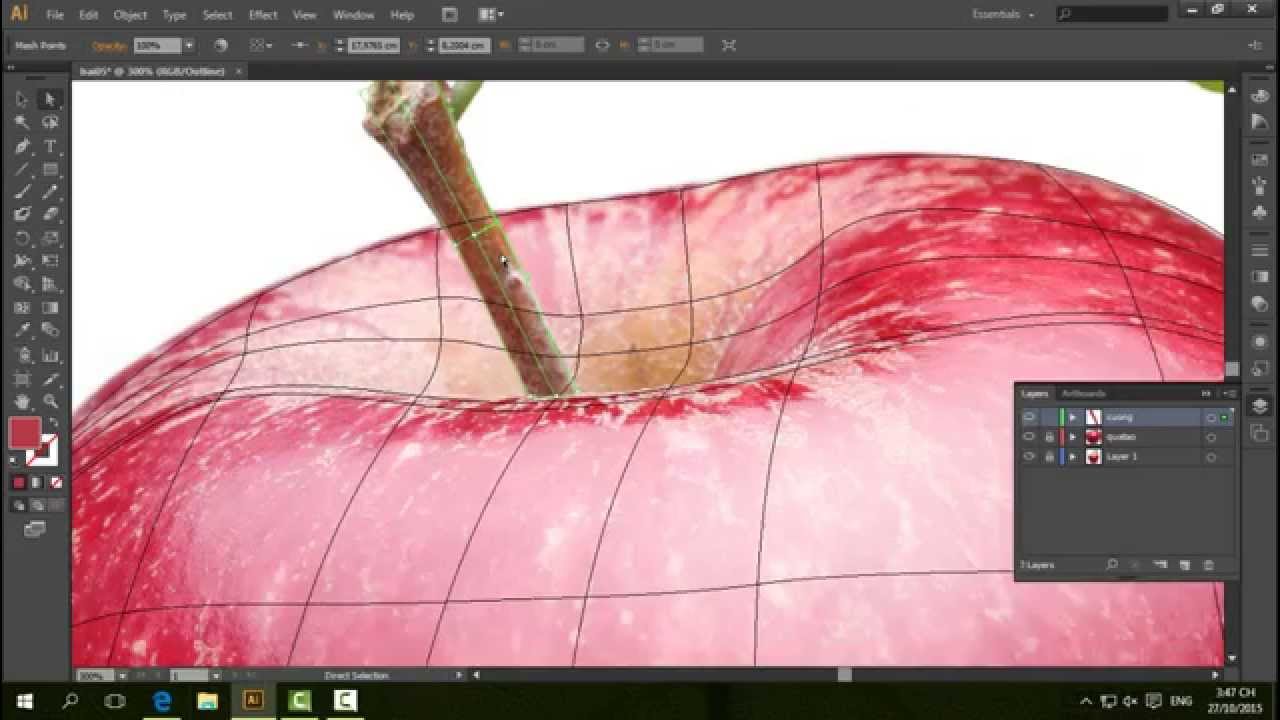1280x720 pixels.
Task: Switch to the Artboards tab
Action: pyautogui.click(x=1084, y=394)
